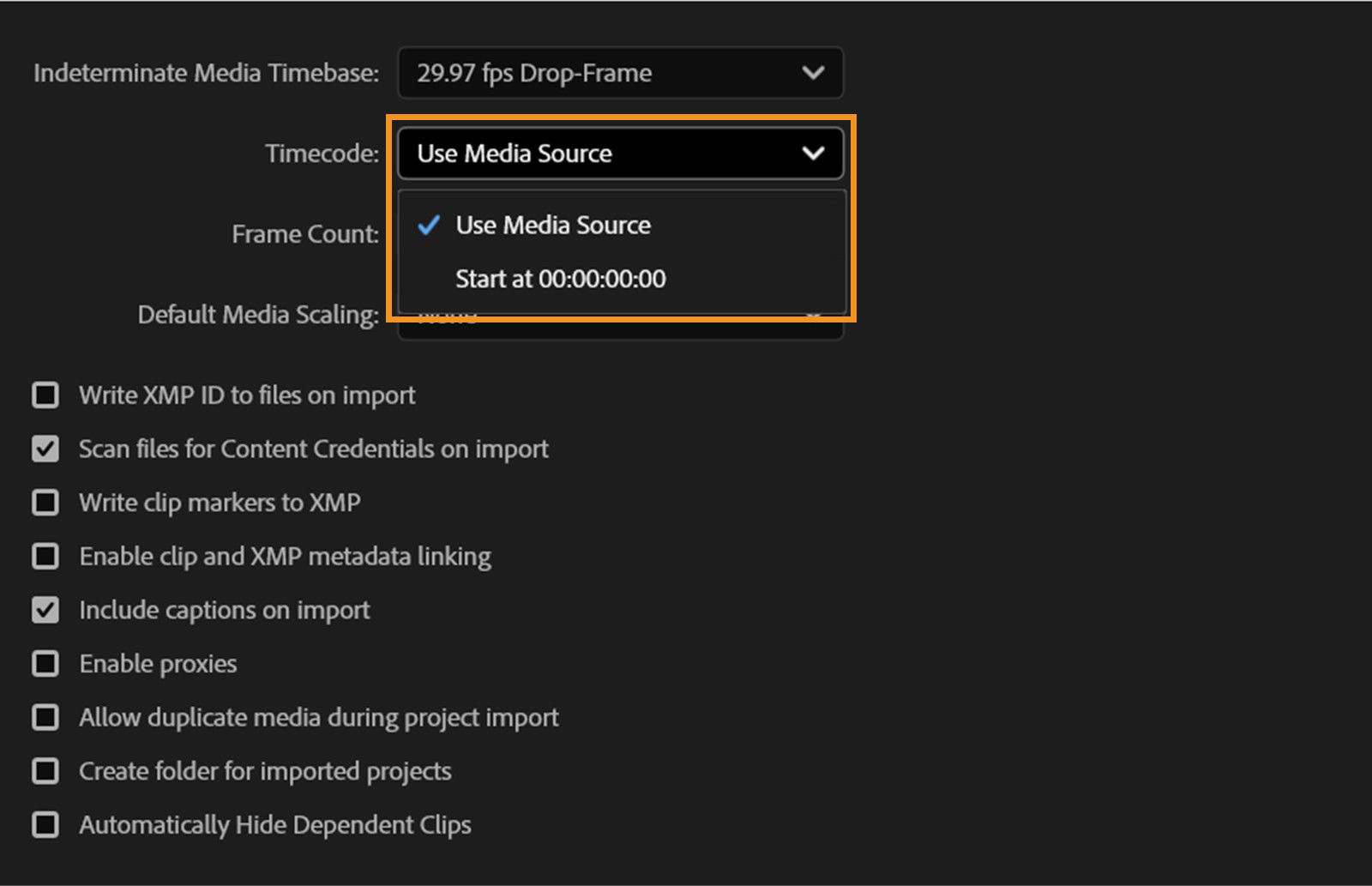Disable Include captions on import
The height and width of the screenshot is (886, 1372).
(45, 610)
